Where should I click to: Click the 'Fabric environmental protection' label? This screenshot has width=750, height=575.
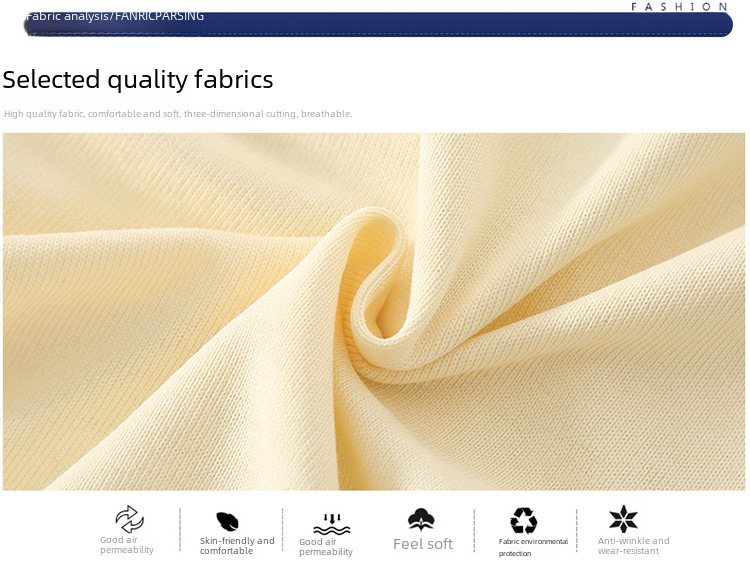tap(533, 547)
